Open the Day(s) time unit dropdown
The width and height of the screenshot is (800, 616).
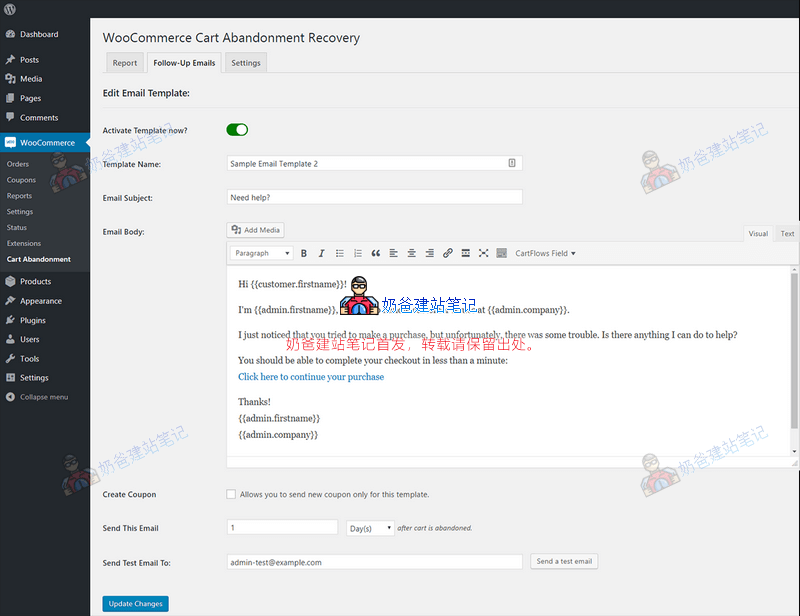pyautogui.click(x=370, y=528)
